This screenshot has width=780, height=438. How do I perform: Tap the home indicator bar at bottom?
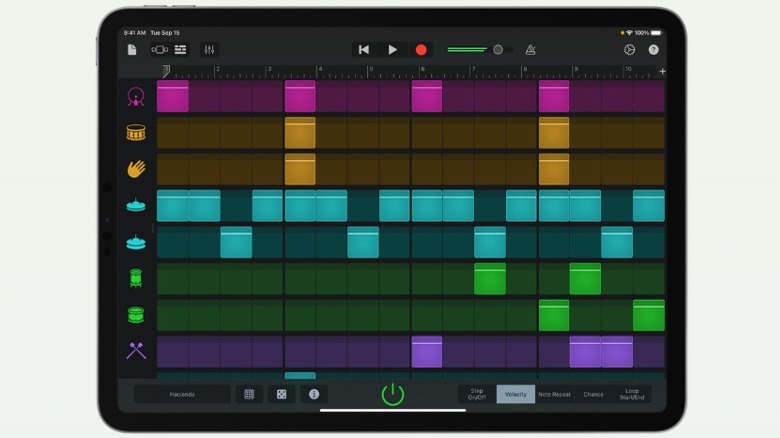click(393, 411)
